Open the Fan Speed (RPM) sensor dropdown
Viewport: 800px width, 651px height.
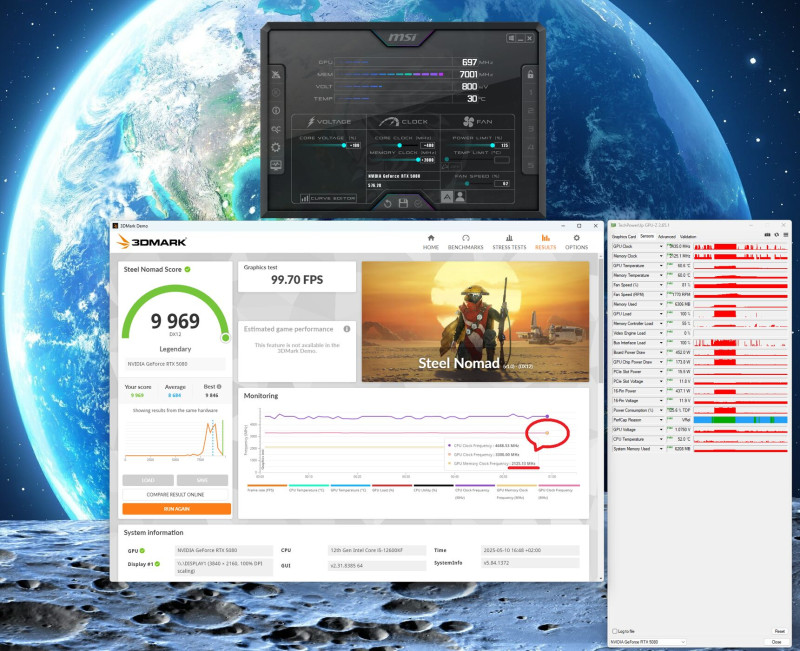(661, 295)
